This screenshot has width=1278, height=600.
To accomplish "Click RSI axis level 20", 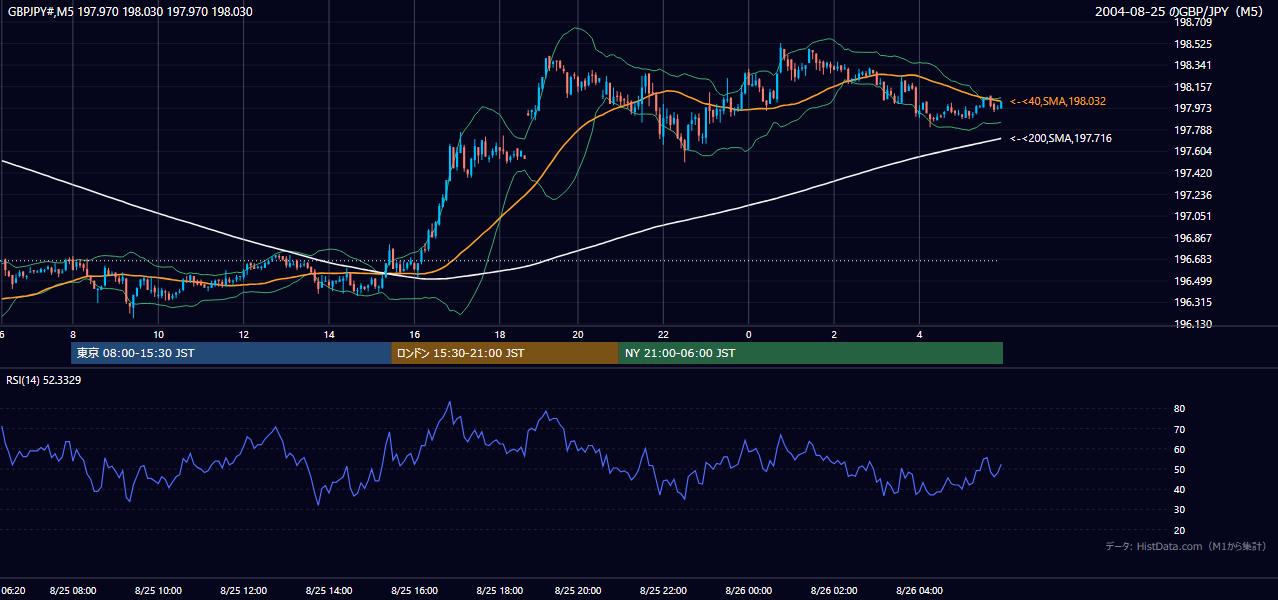I will tap(1180, 531).
